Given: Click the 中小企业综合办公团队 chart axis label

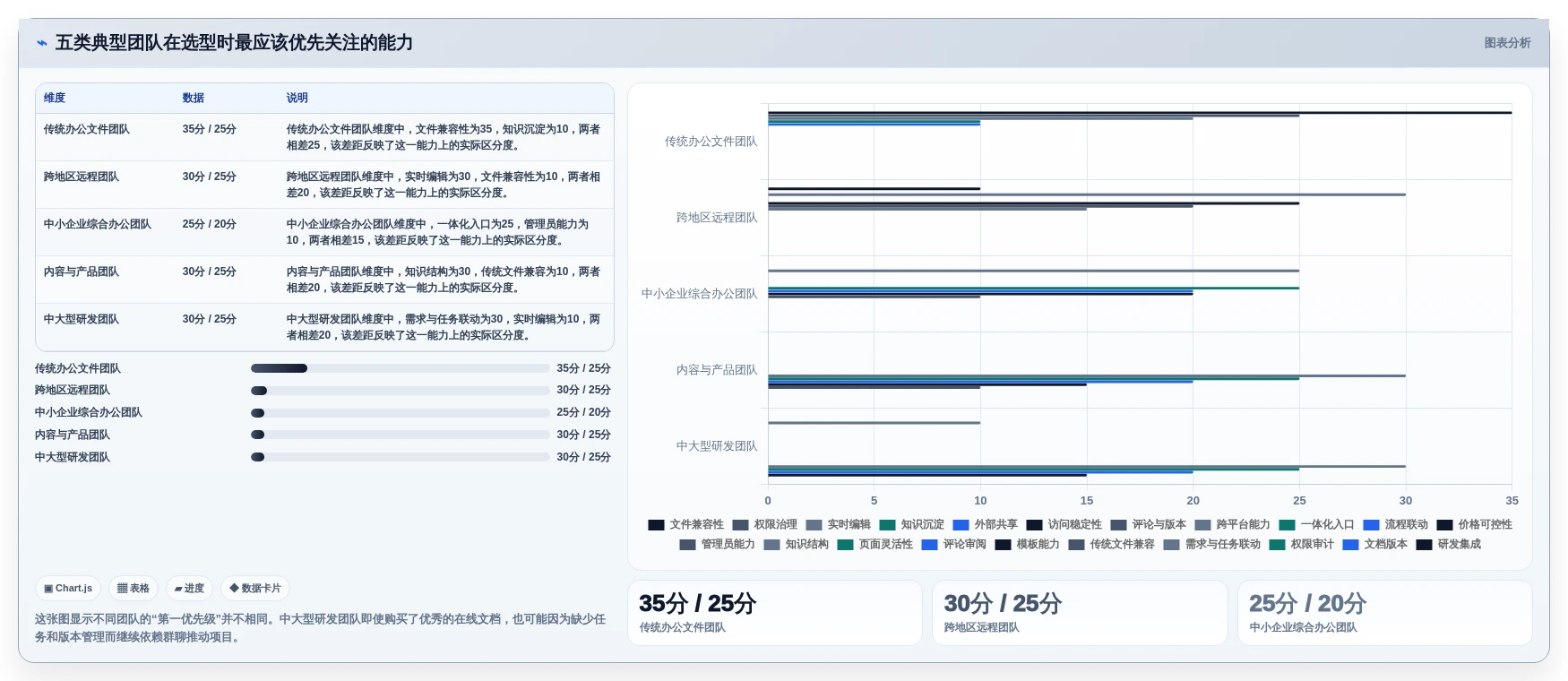Looking at the screenshot, I should click(x=700, y=294).
